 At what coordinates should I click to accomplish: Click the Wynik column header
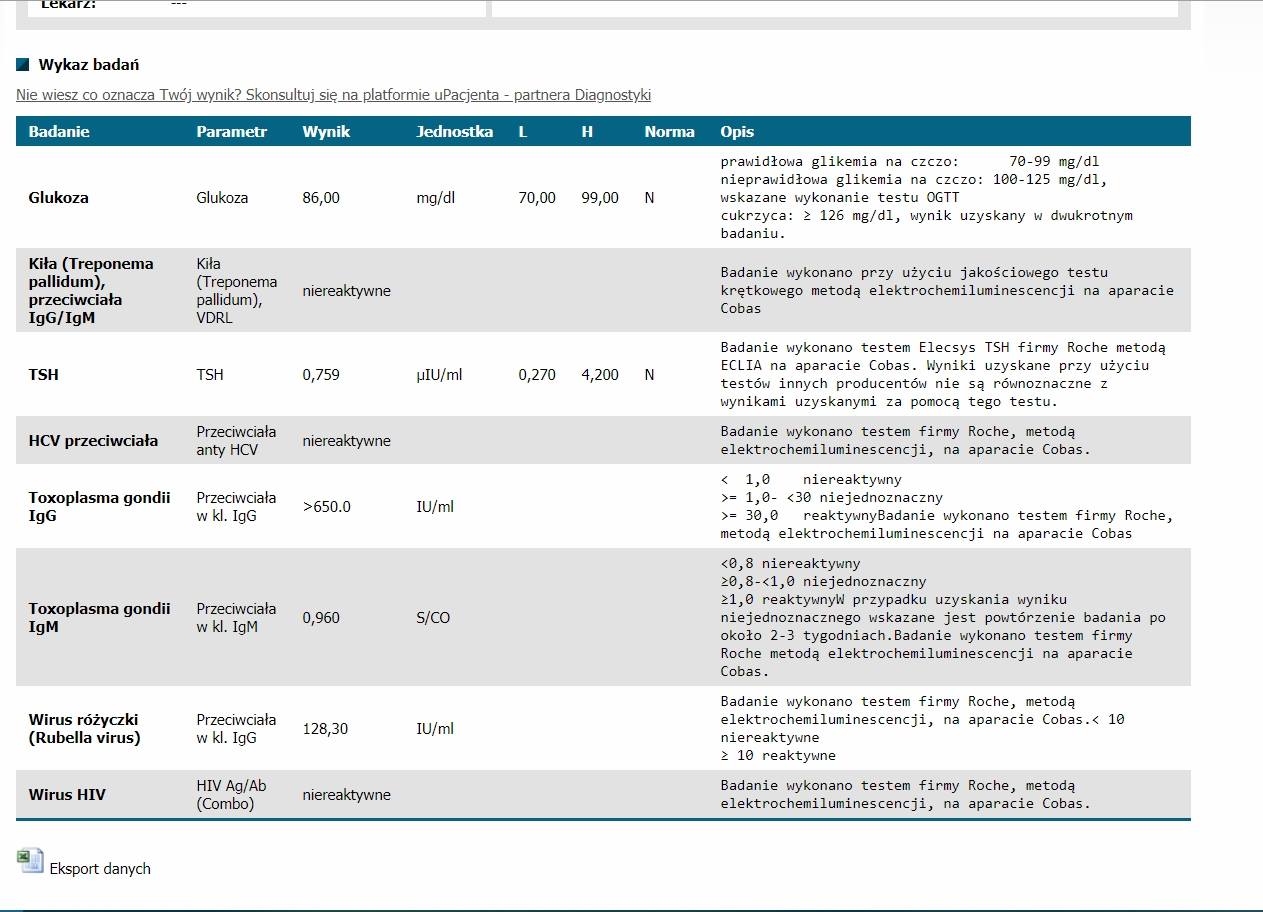(326, 132)
